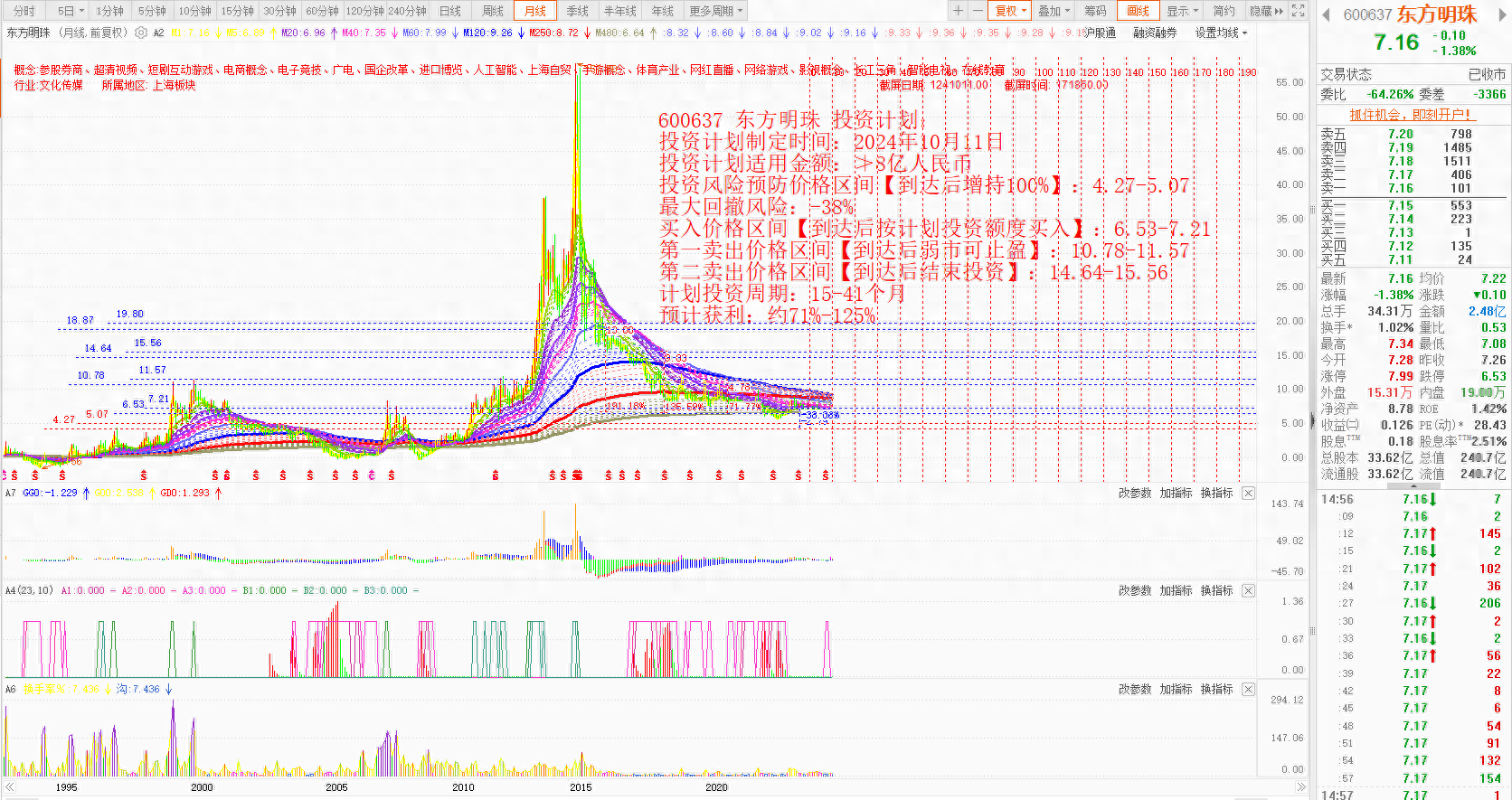Expand 设置均线 moving average settings
This screenshot has height=800, width=1512.
click(1221, 33)
